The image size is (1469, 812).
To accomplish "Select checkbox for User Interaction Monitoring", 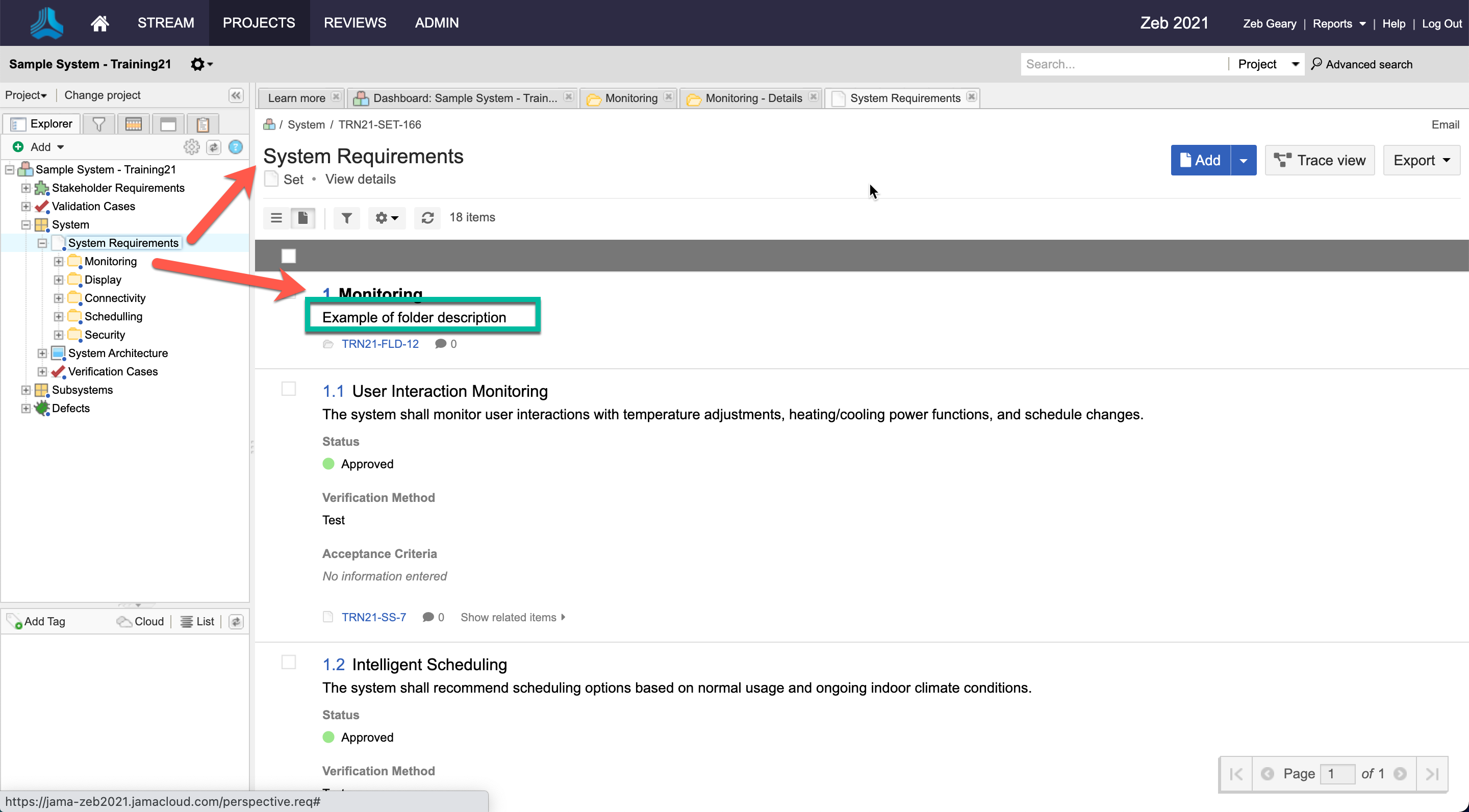I will pyautogui.click(x=289, y=389).
